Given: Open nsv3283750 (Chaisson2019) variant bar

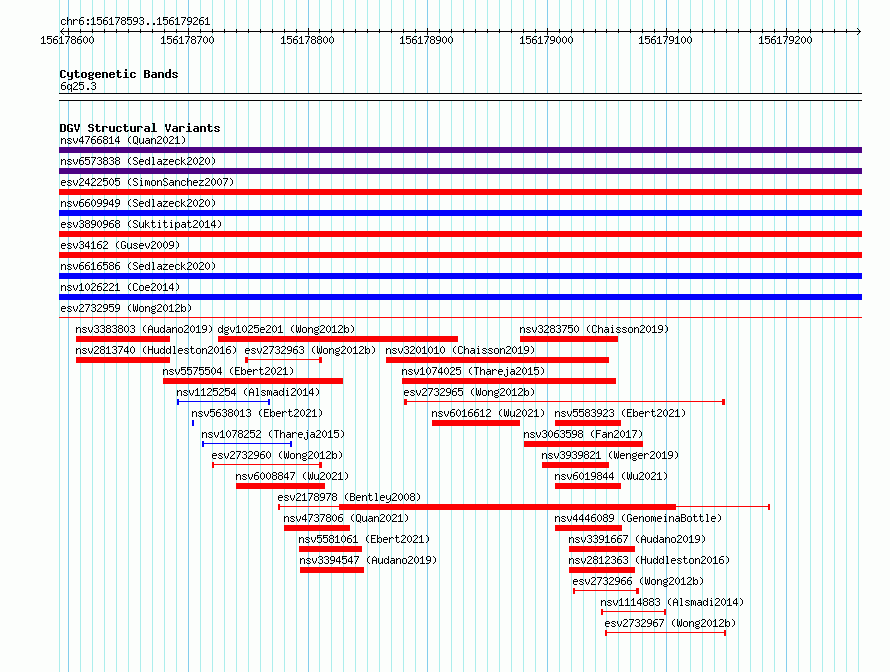Looking at the screenshot, I should click(569, 339).
